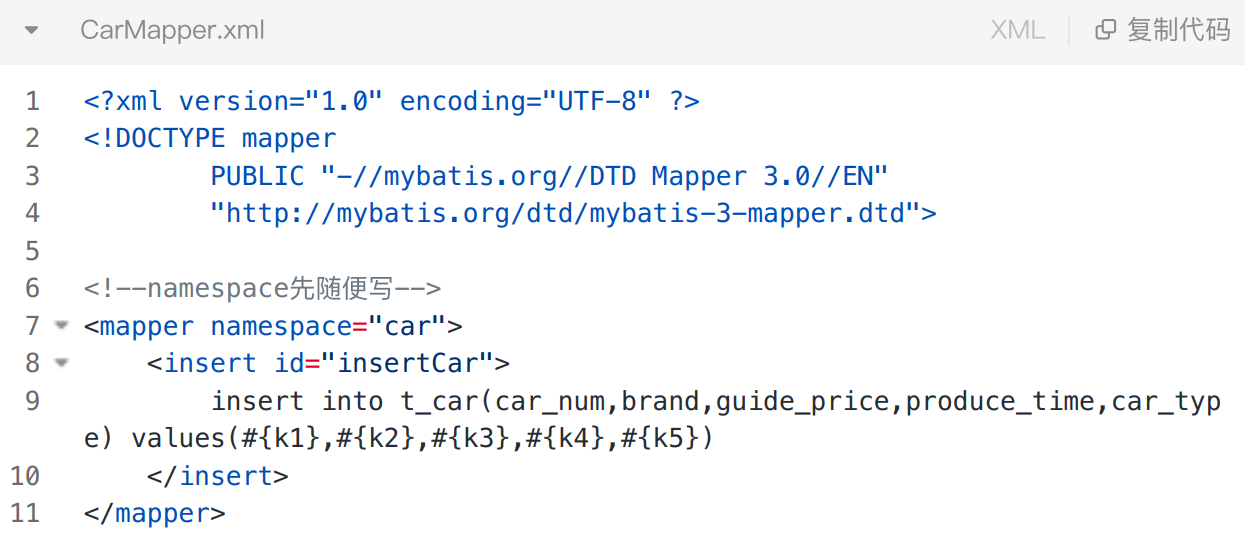This screenshot has height=545, width=1245.
Task: Click line number 1 in gutter
Action: (x=32, y=101)
